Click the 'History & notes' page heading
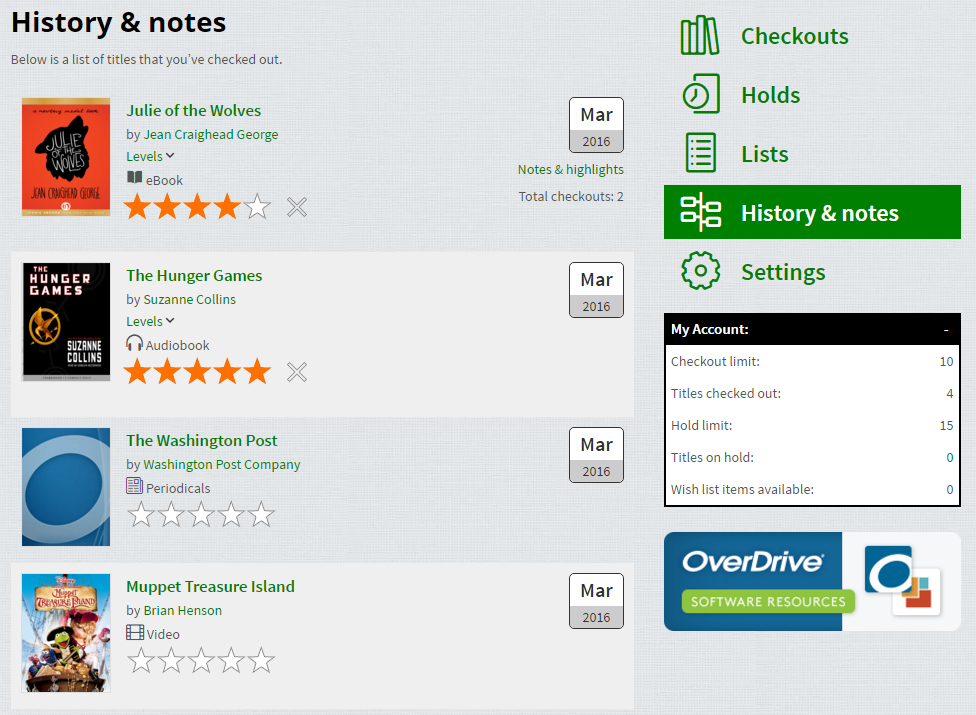 pos(118,22)
